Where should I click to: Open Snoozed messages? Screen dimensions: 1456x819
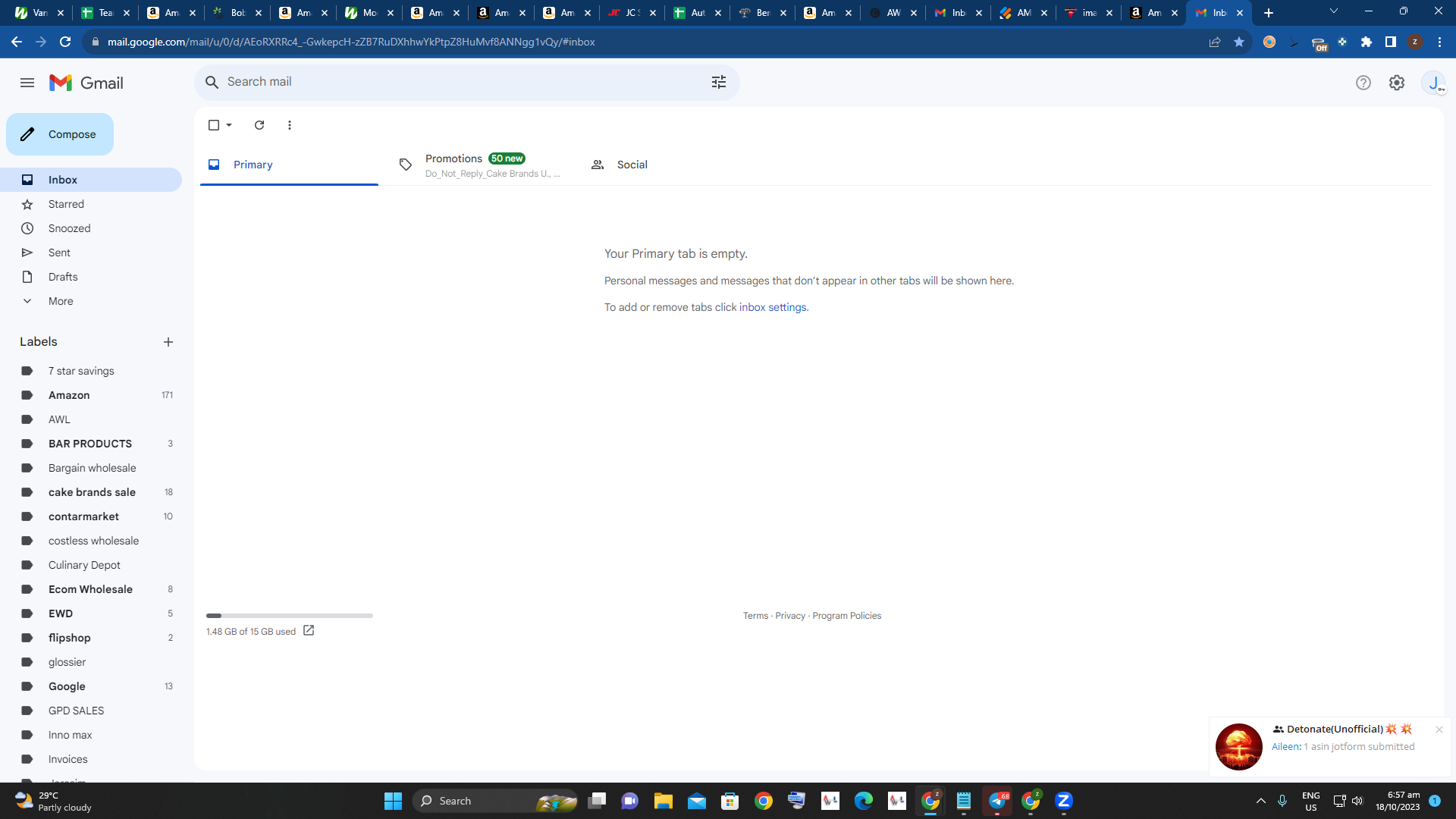(x=91, y=228)
